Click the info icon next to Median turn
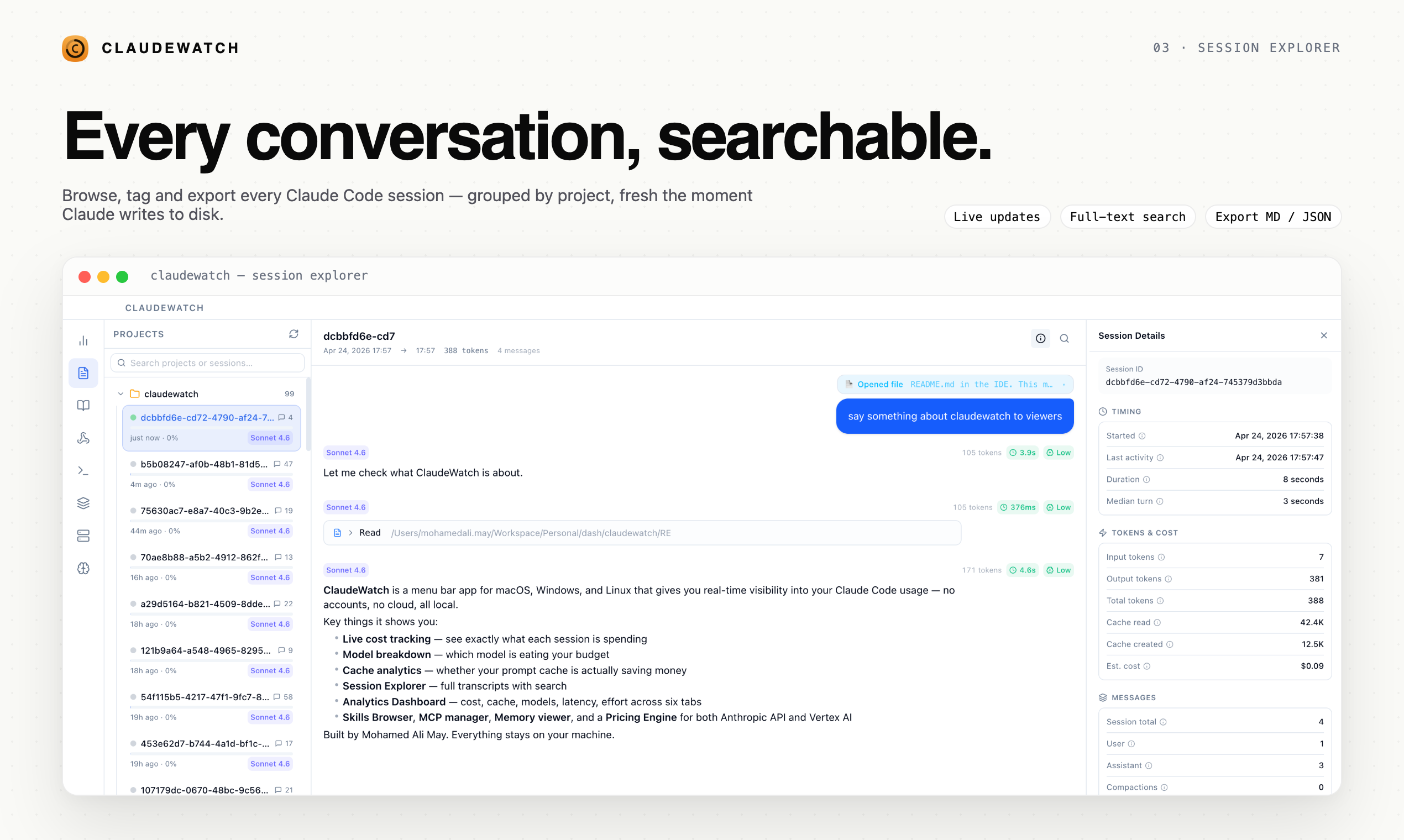Image resolution: width=1404 pixels, height=840 pixels. click(x=1160, y=501)
